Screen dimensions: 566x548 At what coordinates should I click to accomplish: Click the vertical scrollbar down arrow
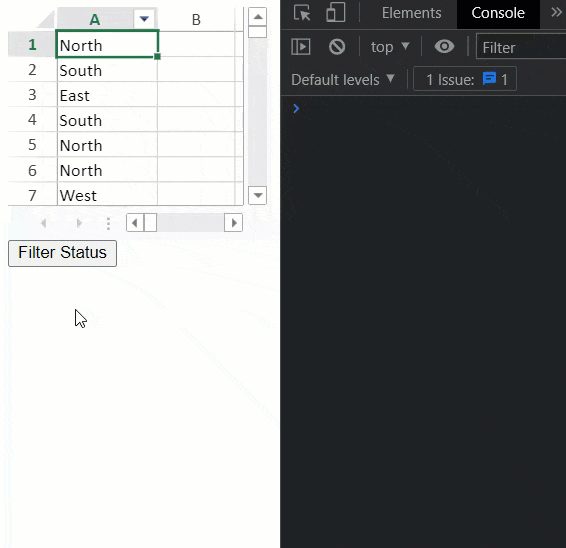pyautogui.click(x=258, y=195)
